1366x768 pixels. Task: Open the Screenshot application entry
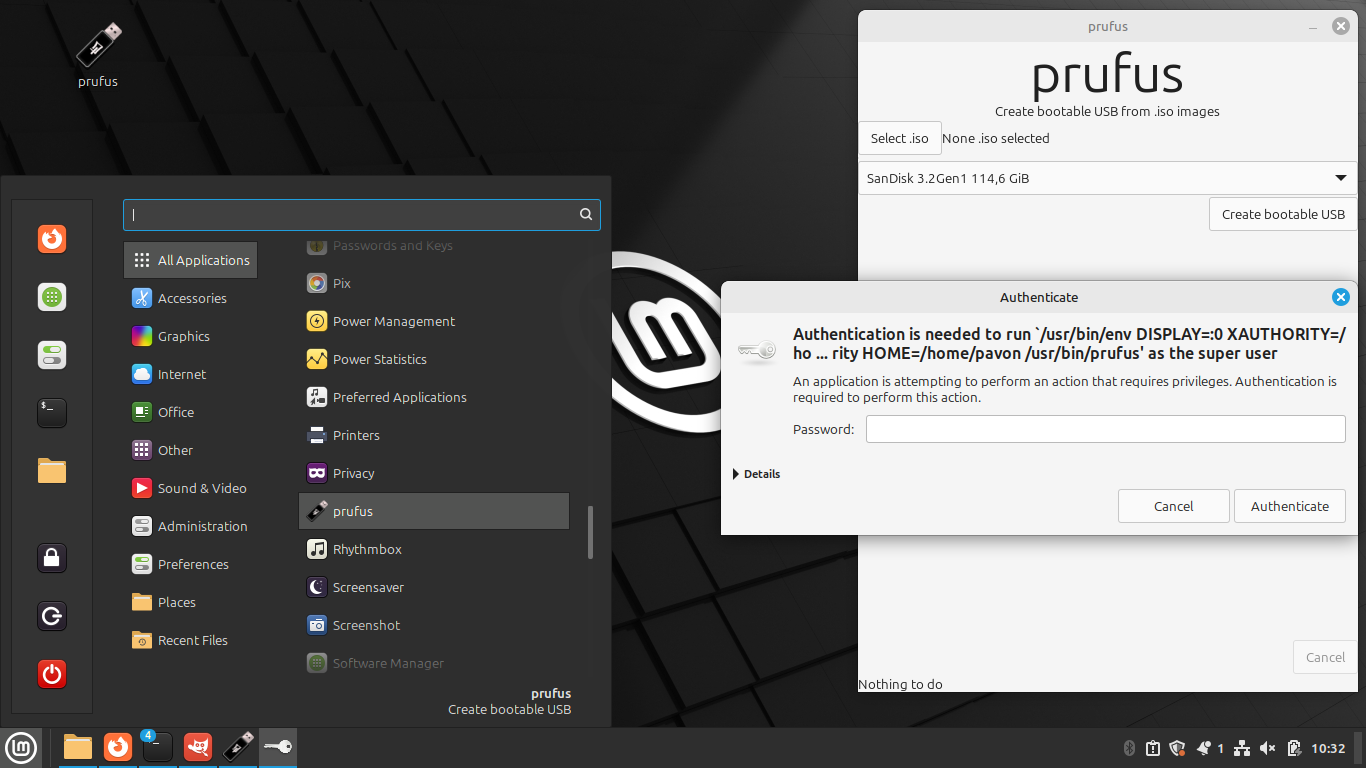434,625
